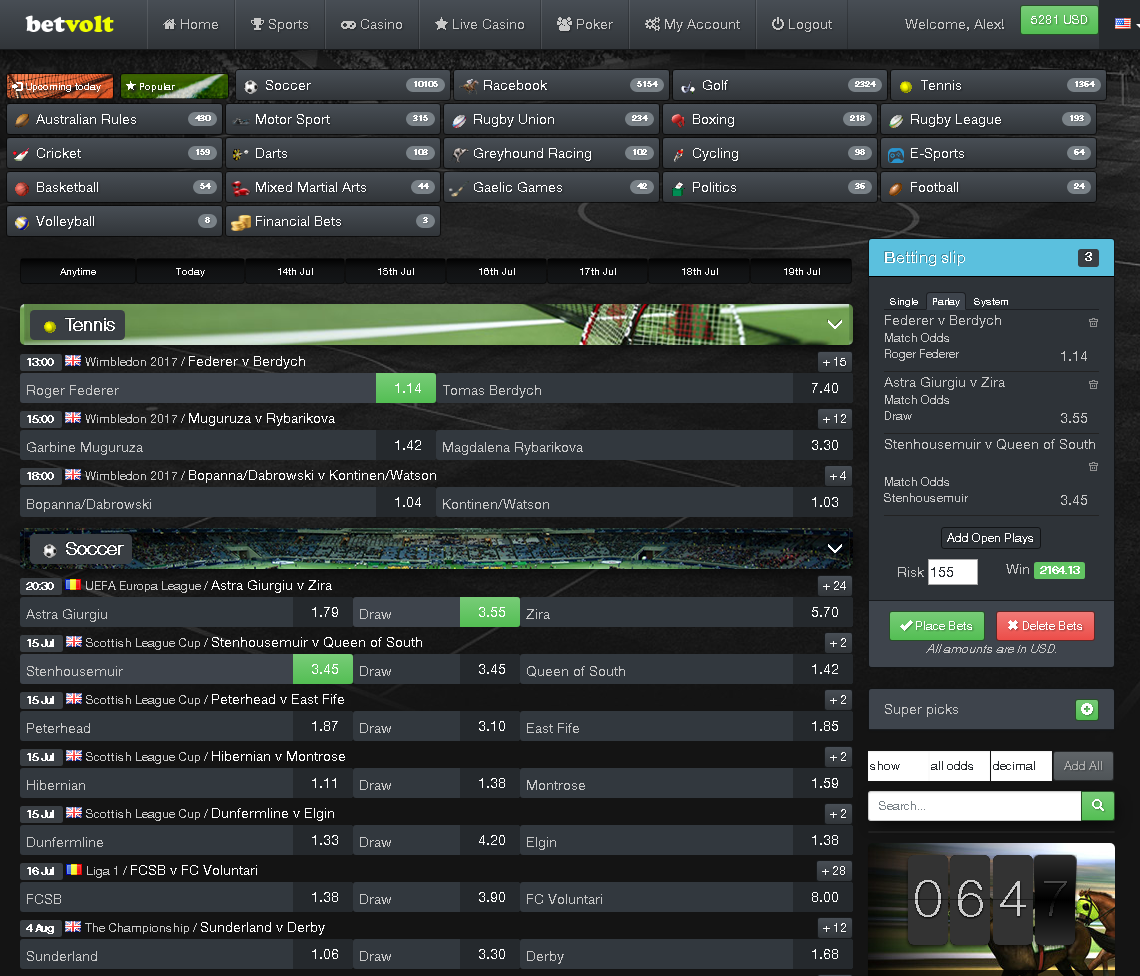The width and height of the screenshot is (1140, 976).
Task: Collapse the Soccer section with its chevron
Action: click(x=835, y=548)
